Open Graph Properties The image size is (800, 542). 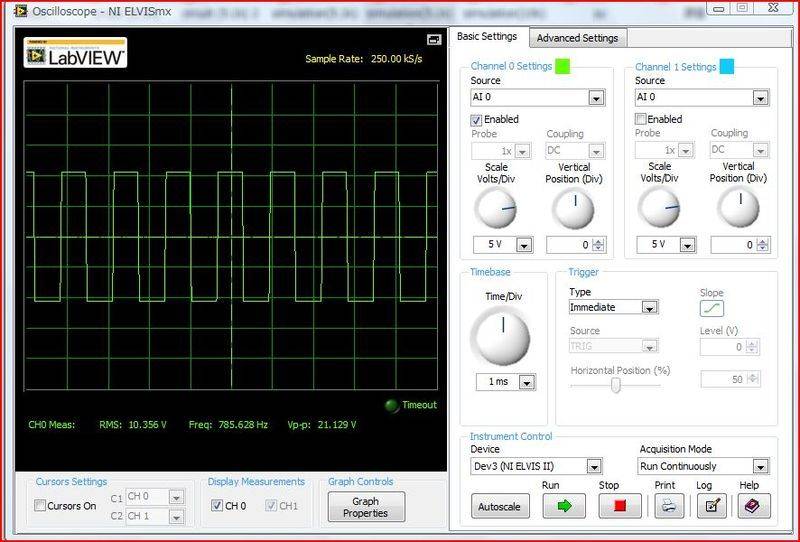(x=366, y=506)
